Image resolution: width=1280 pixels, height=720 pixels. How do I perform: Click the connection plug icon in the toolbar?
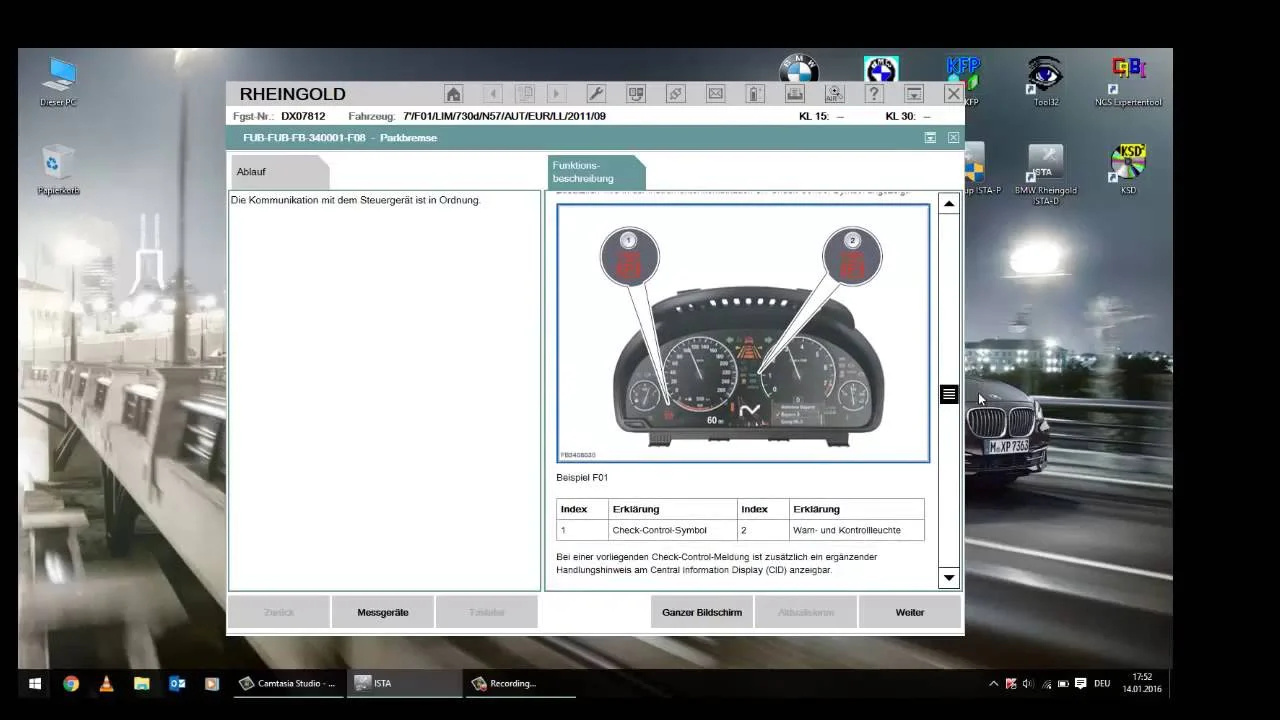pyautogui.click(x=675, y=93)
